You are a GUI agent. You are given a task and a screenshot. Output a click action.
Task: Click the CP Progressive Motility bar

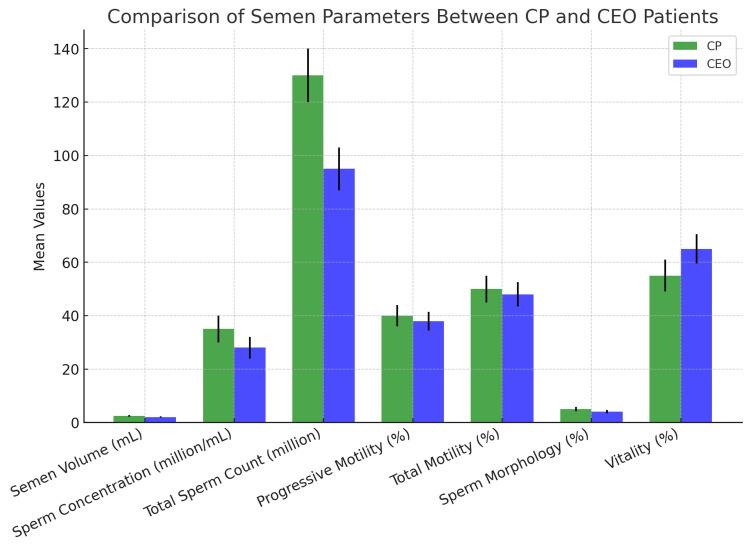tap(397, 369)
